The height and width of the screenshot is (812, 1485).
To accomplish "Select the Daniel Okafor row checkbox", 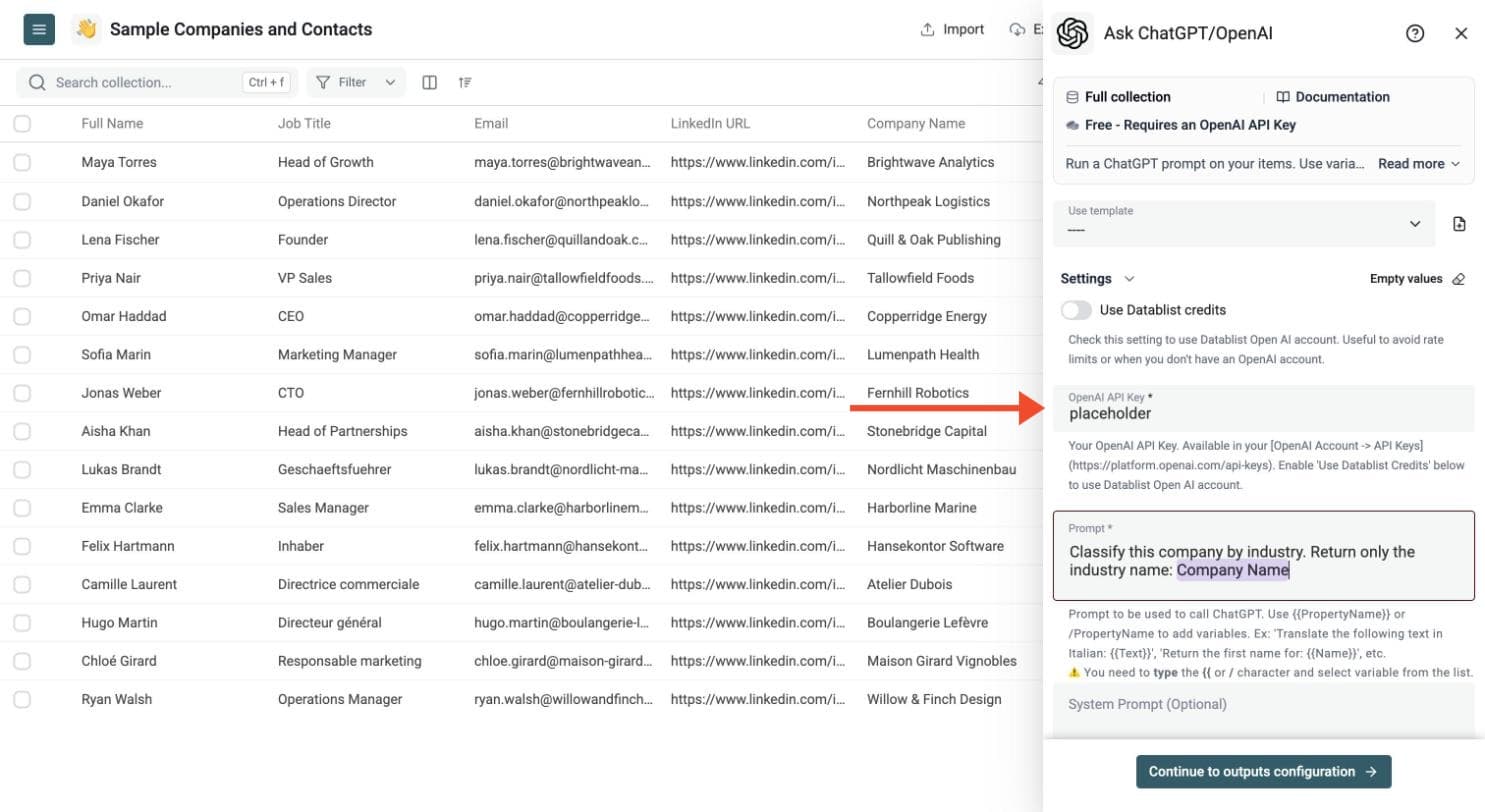I will coord(22,201).
